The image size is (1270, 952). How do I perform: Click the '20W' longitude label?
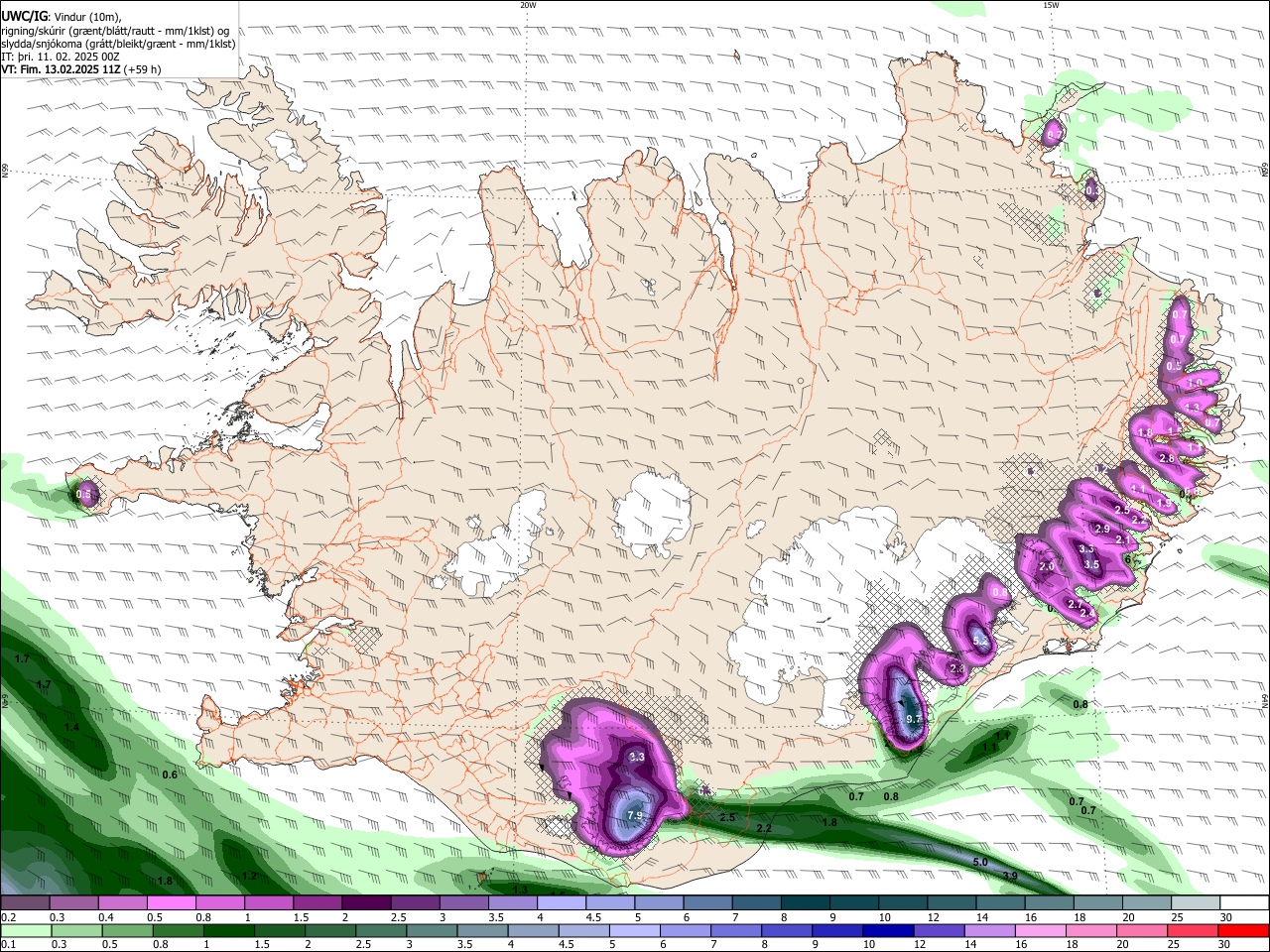click(528, 5)
